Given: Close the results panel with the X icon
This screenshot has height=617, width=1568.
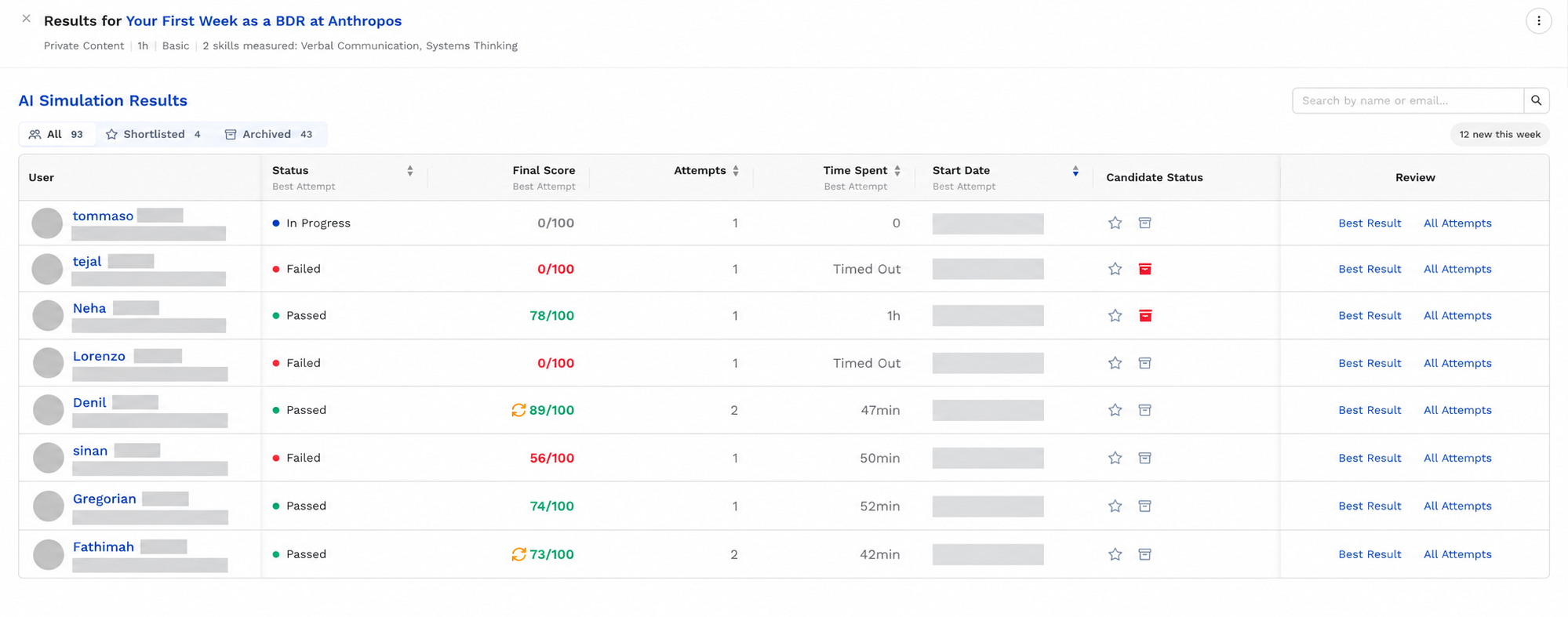Looking at the screenshot, I should (x=27, y=19).
